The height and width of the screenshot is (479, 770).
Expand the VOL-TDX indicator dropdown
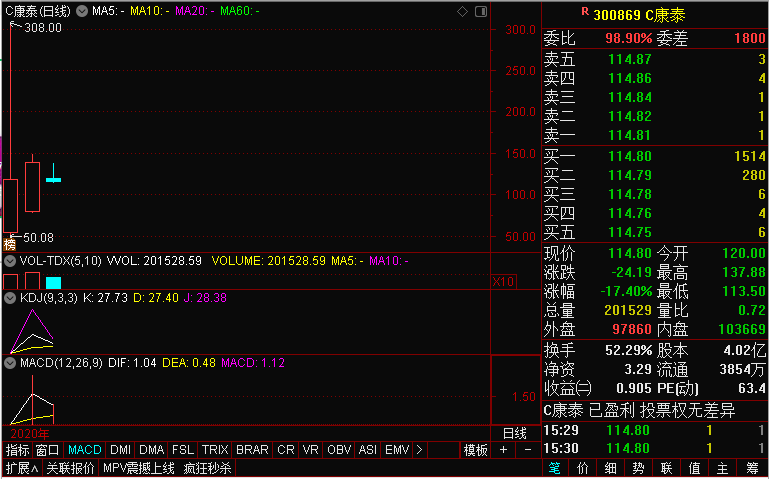point(10,260)
